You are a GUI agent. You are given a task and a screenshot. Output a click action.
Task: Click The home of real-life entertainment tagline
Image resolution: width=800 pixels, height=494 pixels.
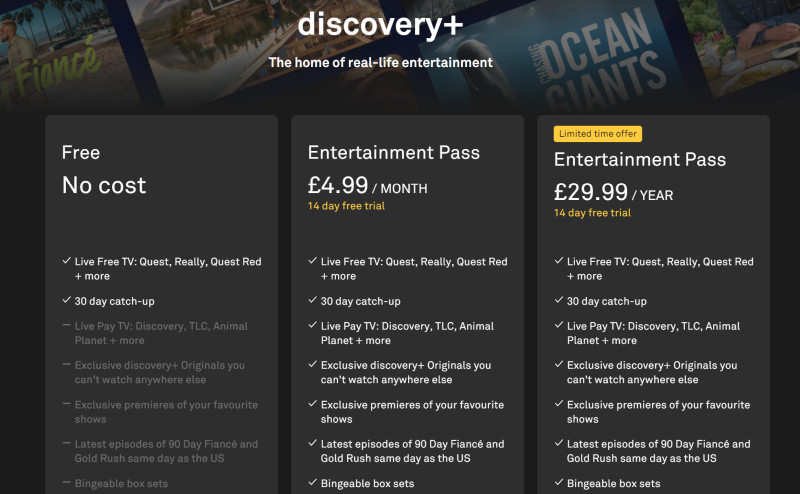click(381, 62)
